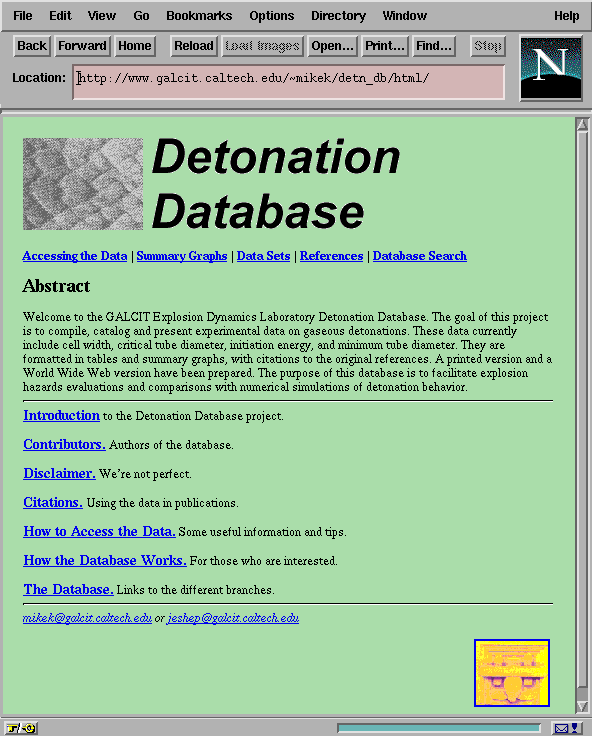The image size is (592, 736).
Task: Open the Contributors link
Action: click(x=64, y=445)
